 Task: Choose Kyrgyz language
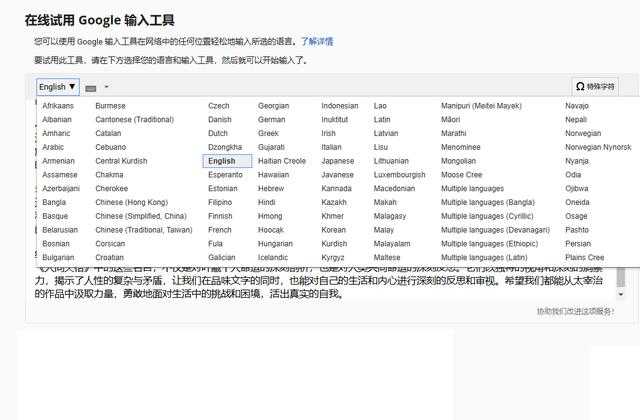coord(333,258)
